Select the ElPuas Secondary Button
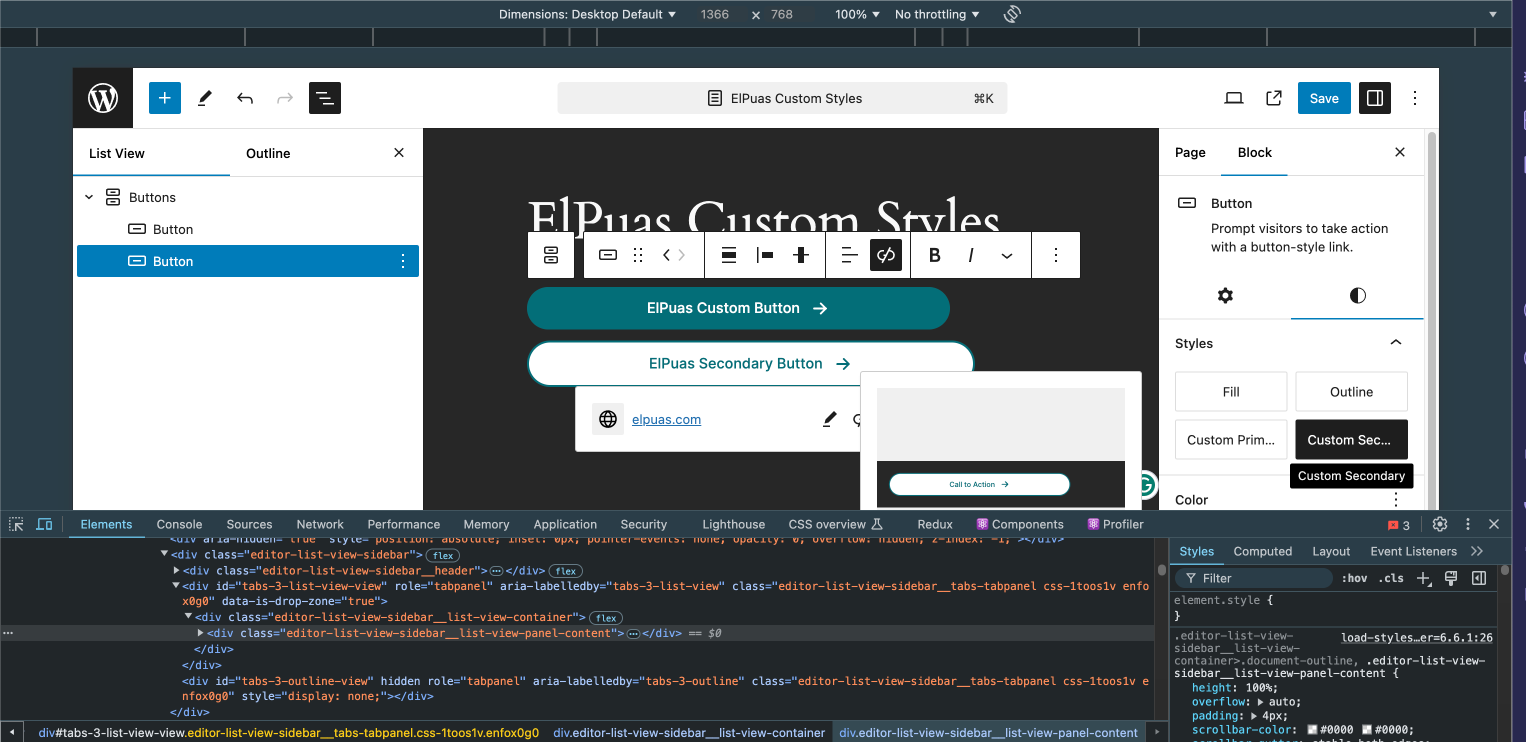 (750, 363)
